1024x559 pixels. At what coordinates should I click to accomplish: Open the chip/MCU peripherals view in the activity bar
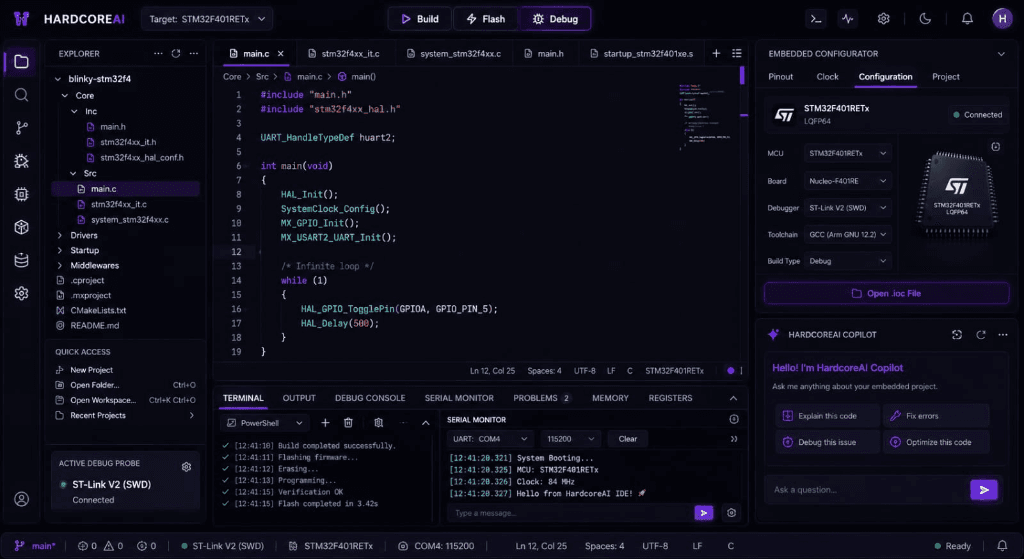click(22, 194)
